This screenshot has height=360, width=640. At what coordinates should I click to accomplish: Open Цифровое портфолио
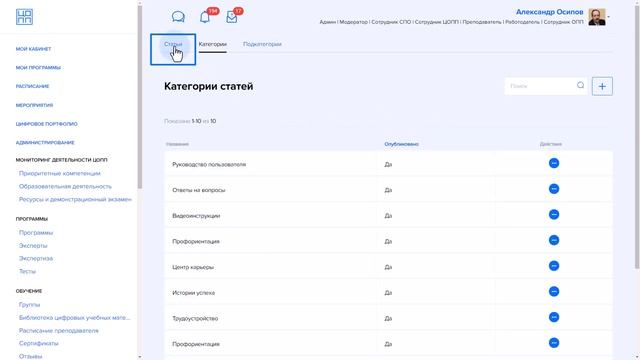(x=47, y=124)
